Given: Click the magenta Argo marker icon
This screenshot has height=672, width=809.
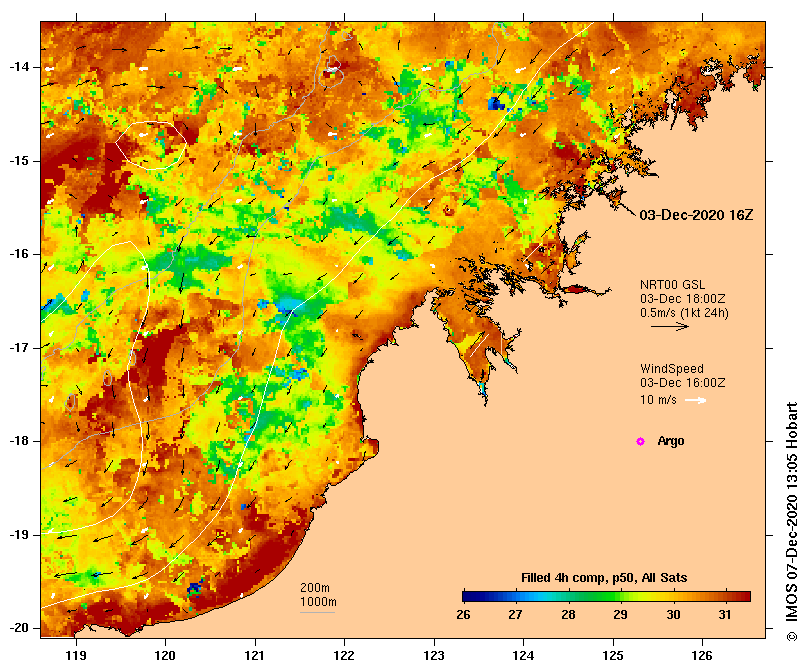Looking at the screenshot, I should (640, 441).
